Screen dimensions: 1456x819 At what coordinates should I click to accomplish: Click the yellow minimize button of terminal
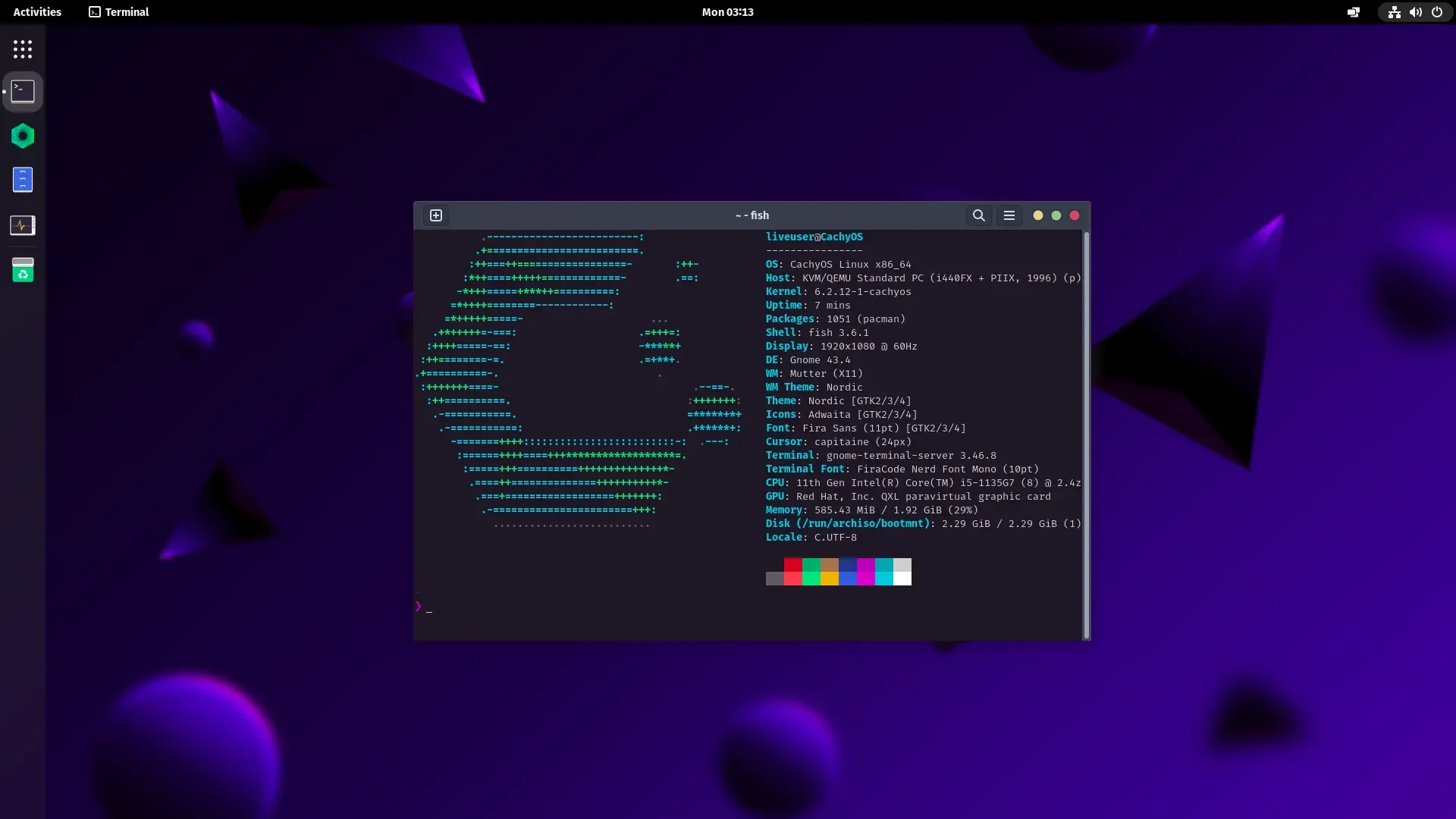[1038, 215]
